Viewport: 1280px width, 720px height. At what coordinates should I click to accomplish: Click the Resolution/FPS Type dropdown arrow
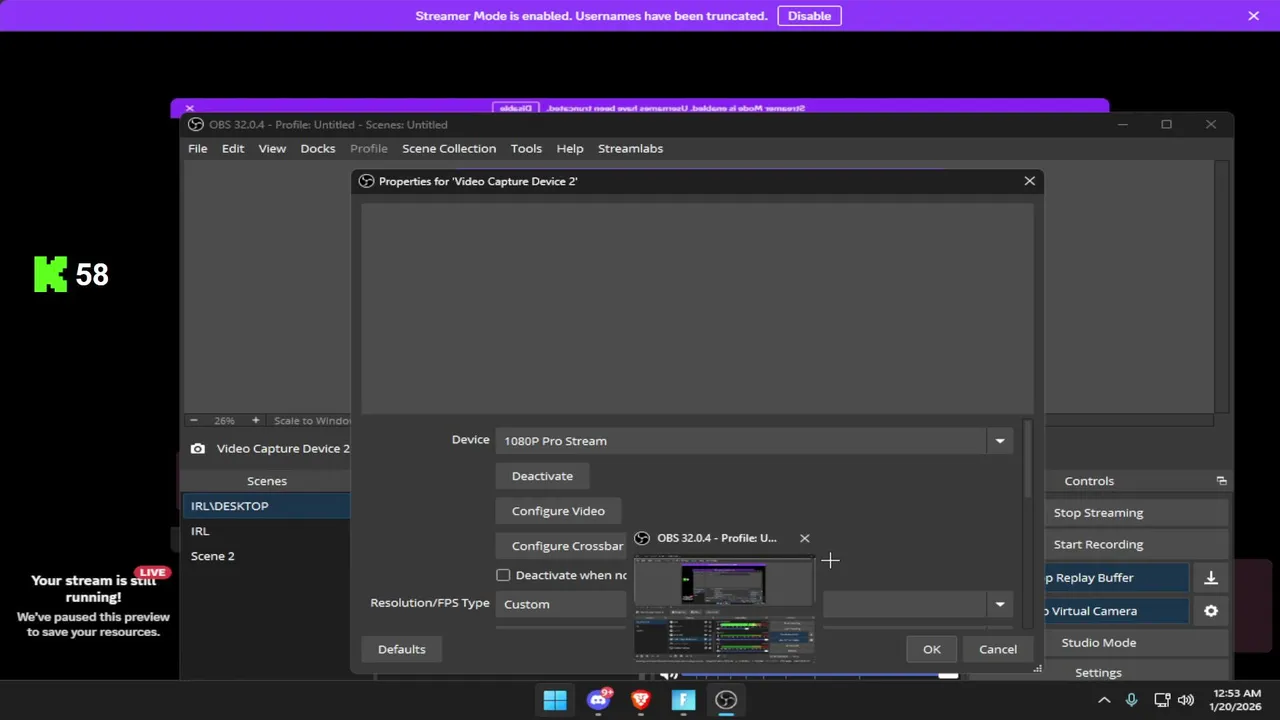click(x=1000, y=604)
